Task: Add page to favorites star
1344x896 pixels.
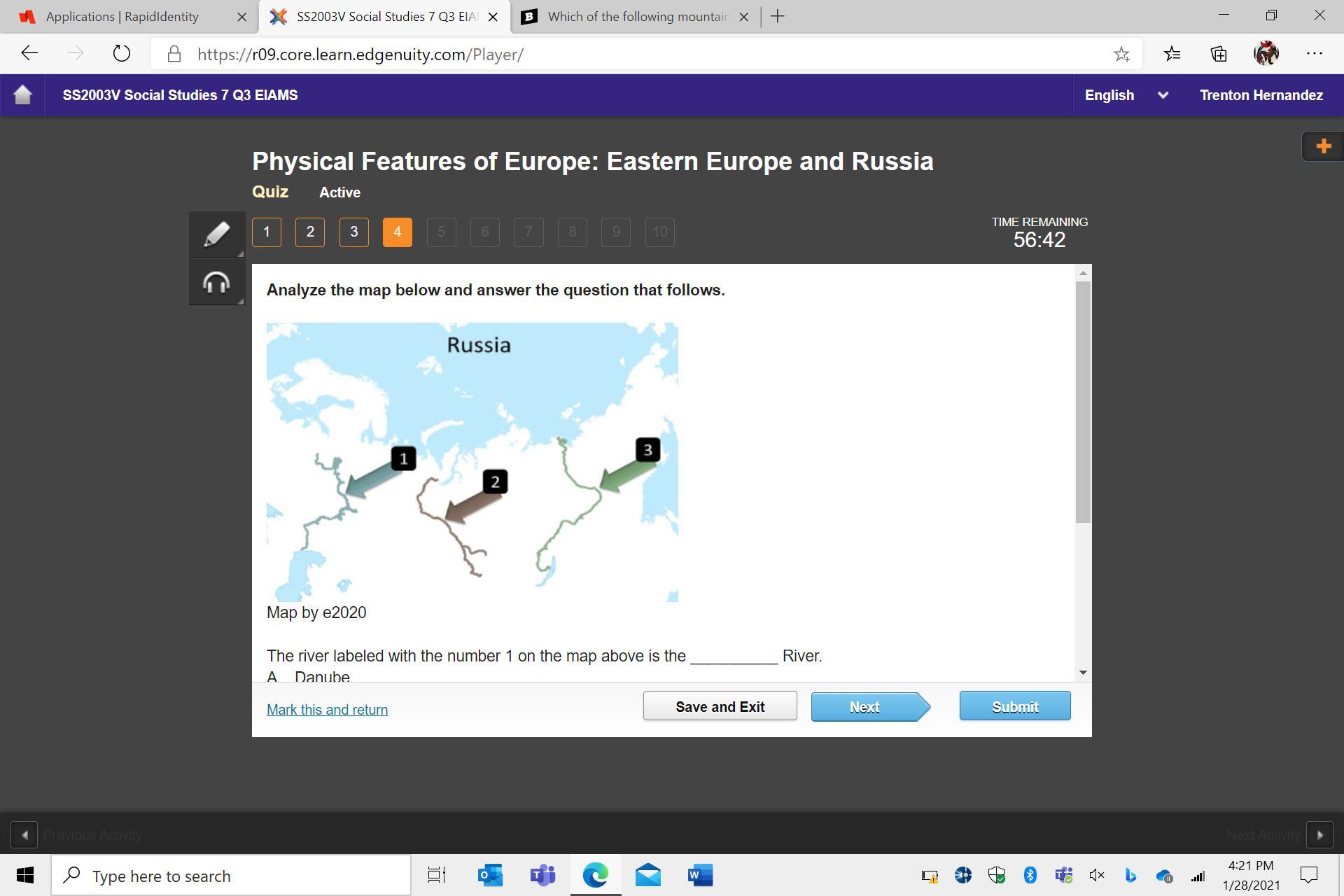Action: point(1121,54)
